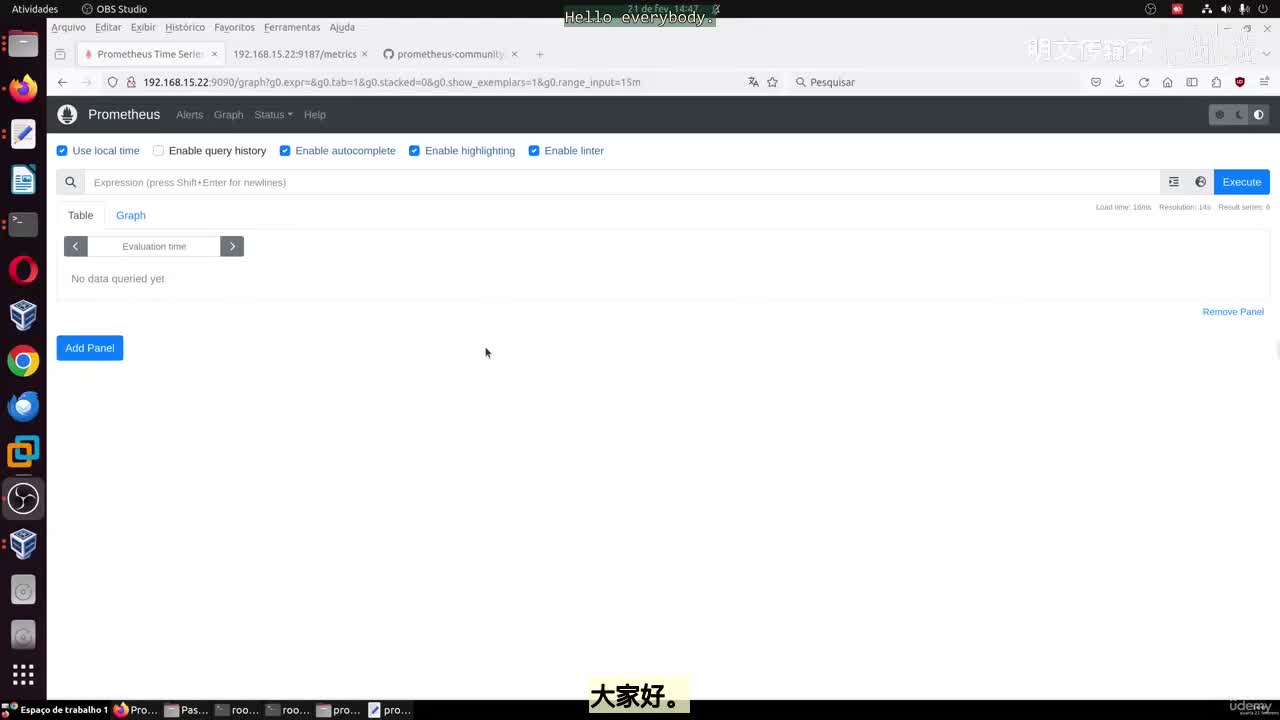Open Atividades overview in top bar
This screenshot has height=720, width=1280.
tap(35, 9)
